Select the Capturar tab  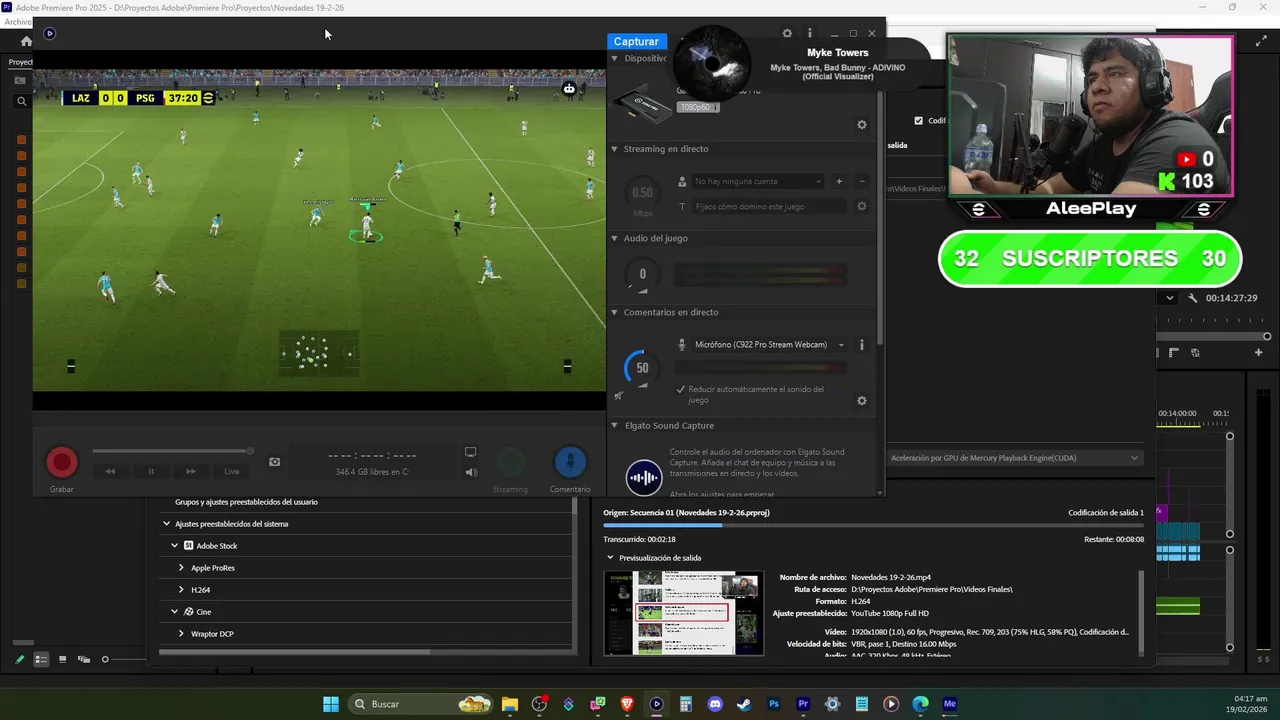(x=636, y=41)
